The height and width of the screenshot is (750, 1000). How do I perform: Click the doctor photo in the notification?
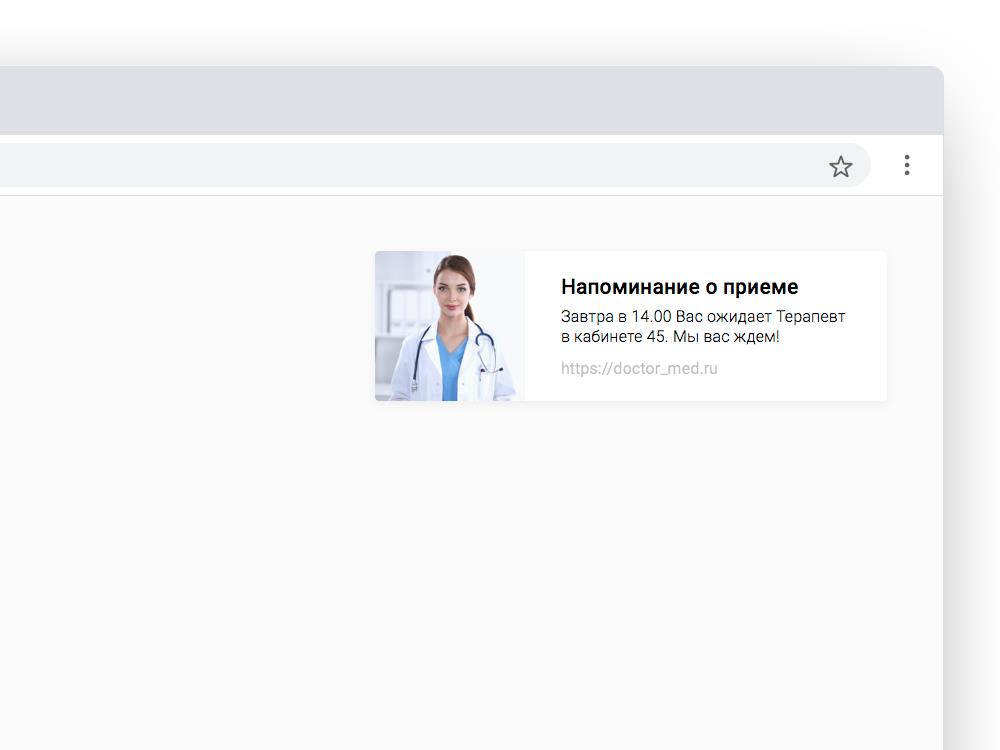tap(450, 326)
